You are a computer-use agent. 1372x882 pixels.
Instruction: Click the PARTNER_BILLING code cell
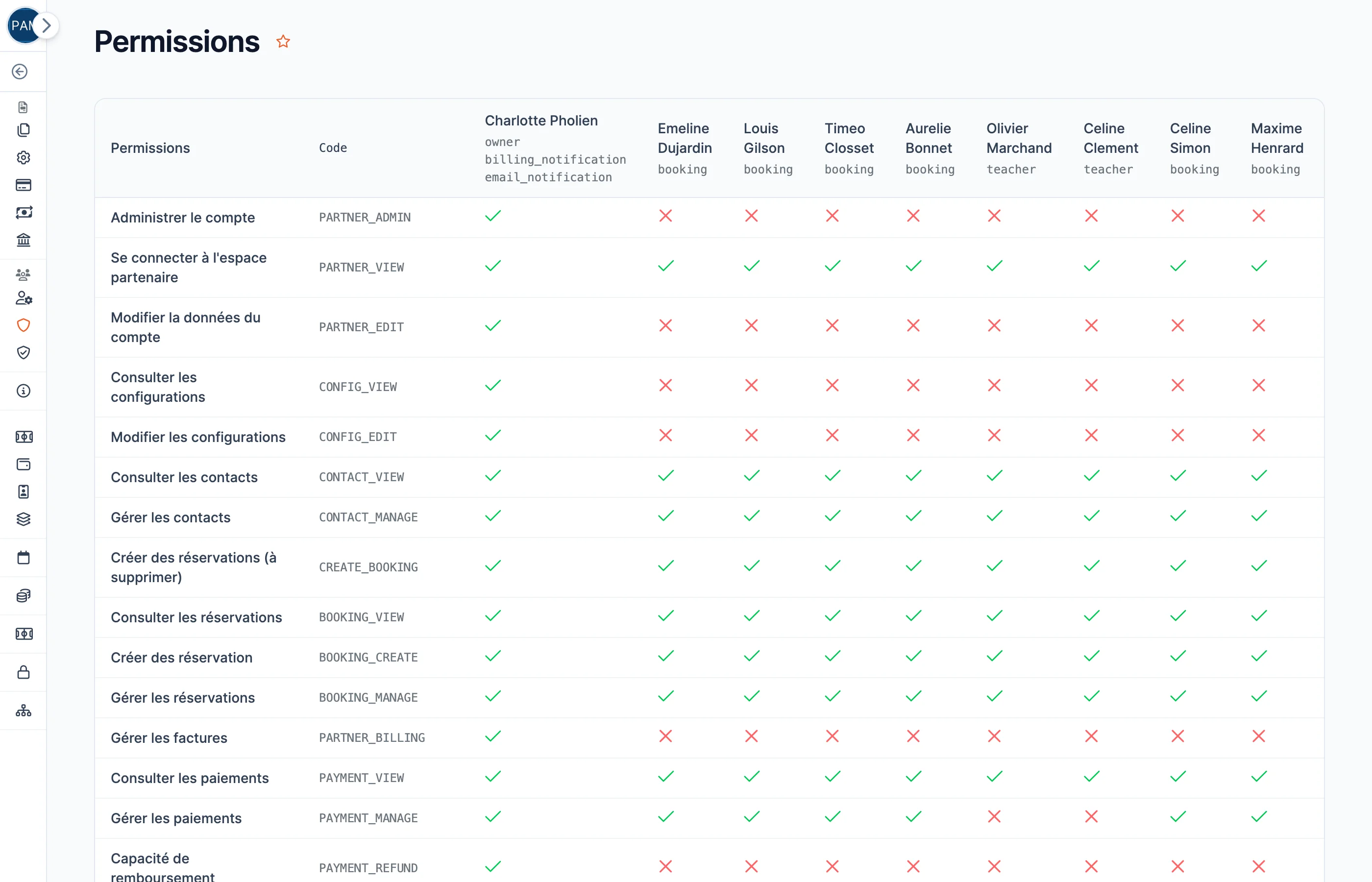coord(371,737)
